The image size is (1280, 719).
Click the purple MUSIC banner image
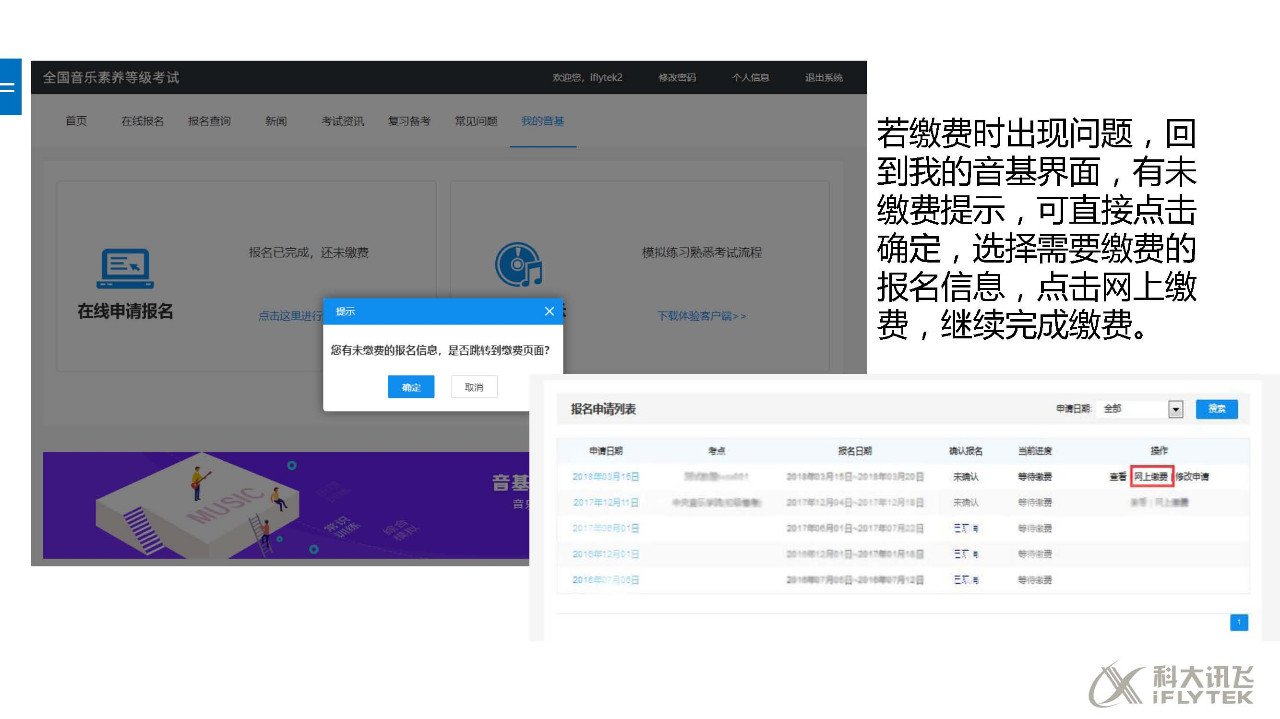pos(286,505)
